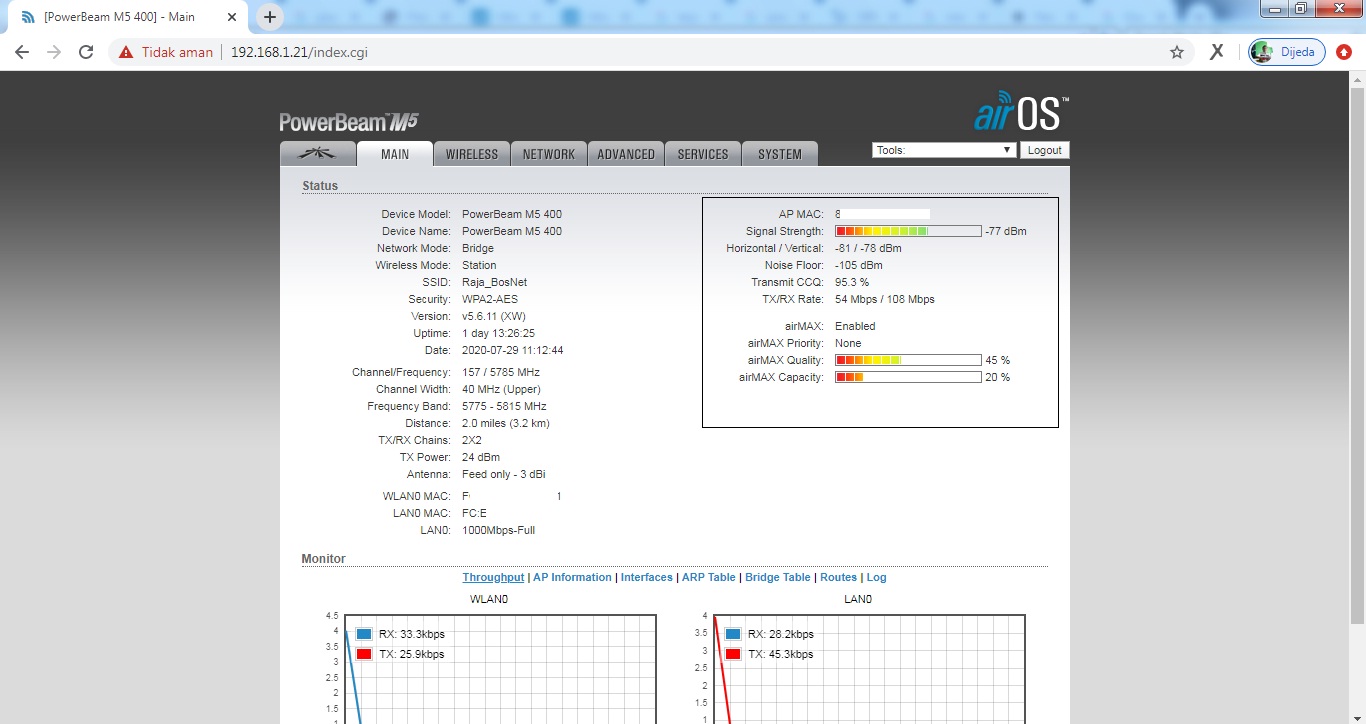Click the Logout button
The height and width of the screenshot is (724, 1366).
click(x=1045, y=150)
